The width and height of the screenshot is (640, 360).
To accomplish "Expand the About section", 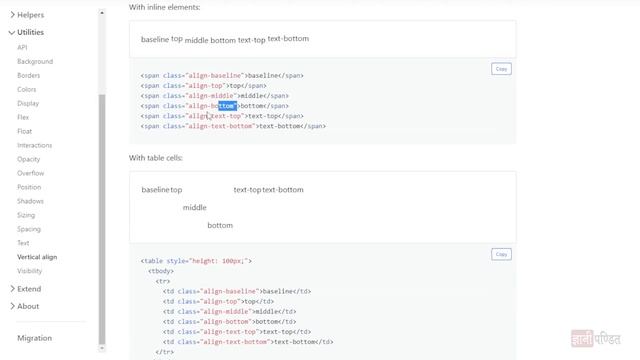I will (x=24, y=306).
